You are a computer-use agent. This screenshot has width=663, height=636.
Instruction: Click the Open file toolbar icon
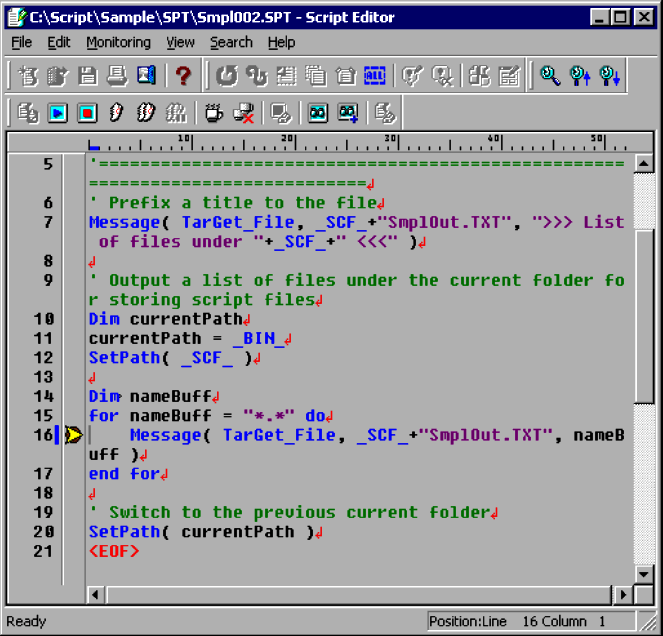coord(58,76)
